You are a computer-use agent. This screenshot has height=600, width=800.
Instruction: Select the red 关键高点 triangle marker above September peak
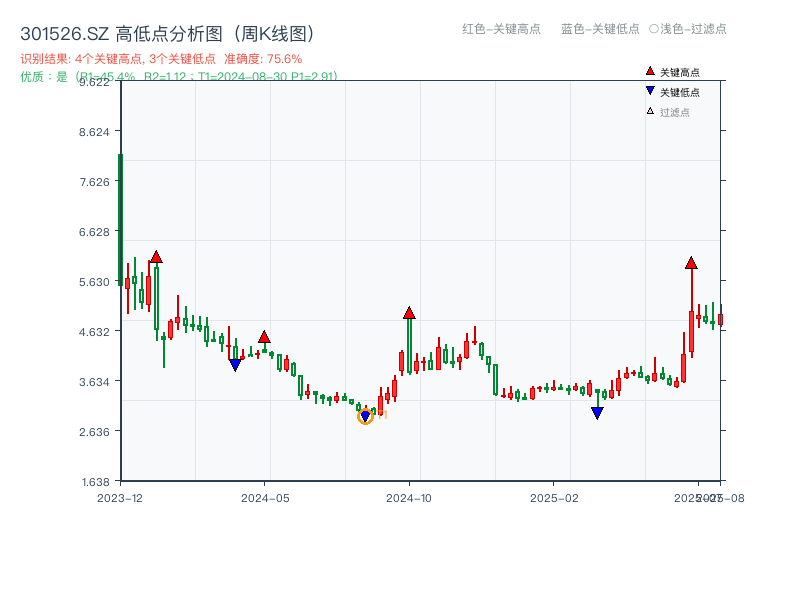click(x=410, y=311)
